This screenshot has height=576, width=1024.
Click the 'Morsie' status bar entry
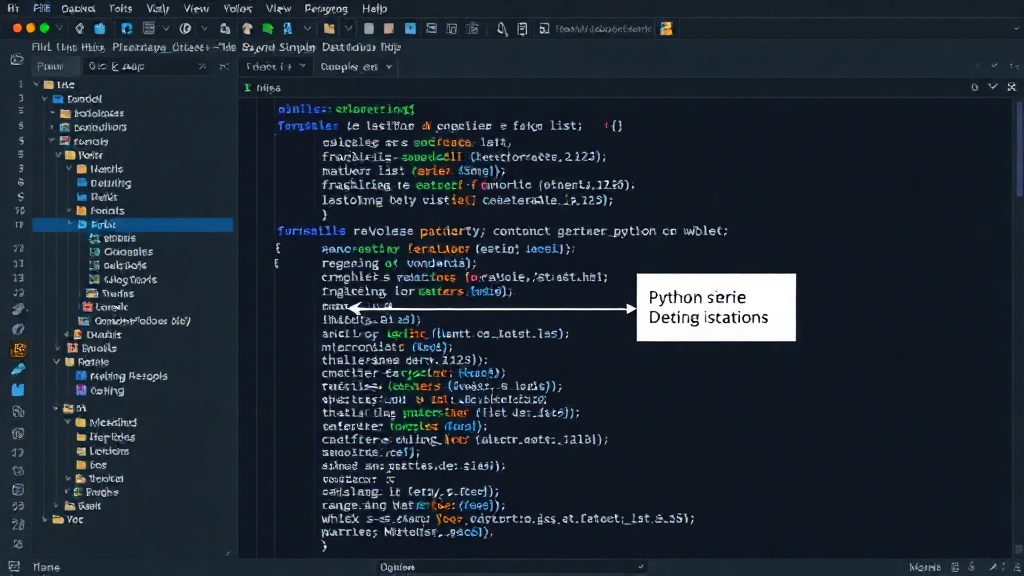(925, 567)
